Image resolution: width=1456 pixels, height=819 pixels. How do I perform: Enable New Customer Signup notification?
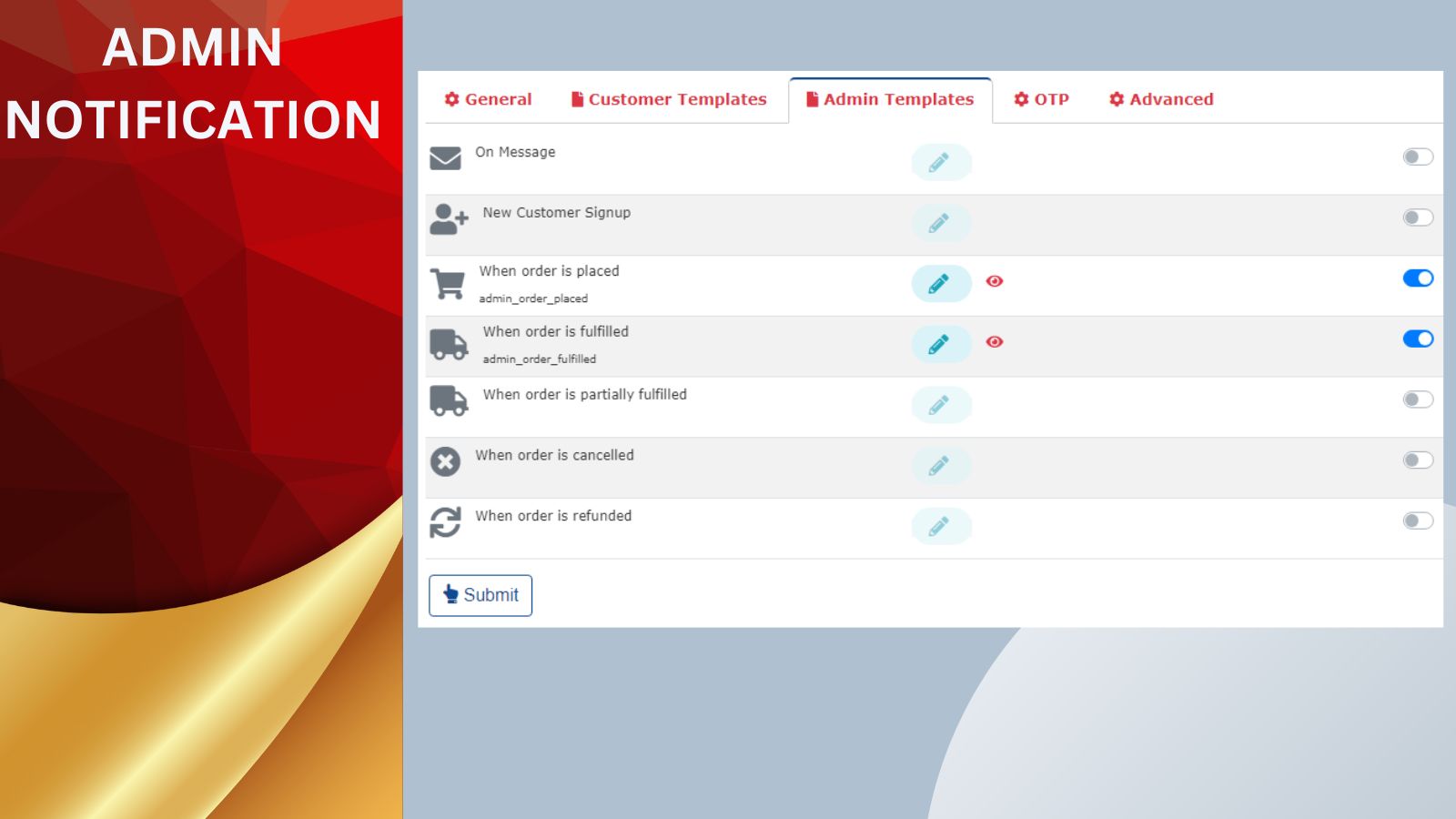[x=1418, y=217]
